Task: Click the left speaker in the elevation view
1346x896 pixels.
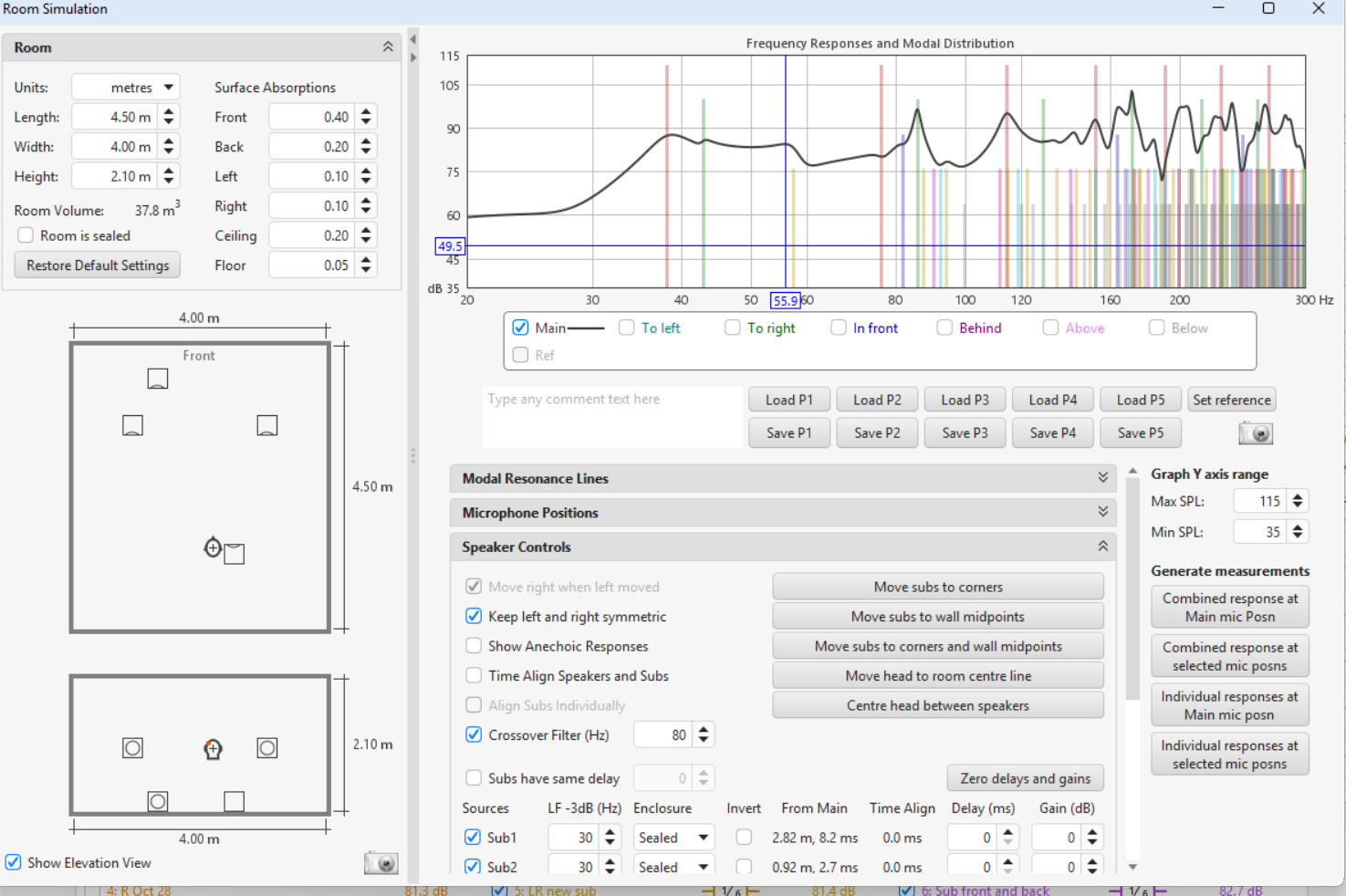Action: pos(132,748)
